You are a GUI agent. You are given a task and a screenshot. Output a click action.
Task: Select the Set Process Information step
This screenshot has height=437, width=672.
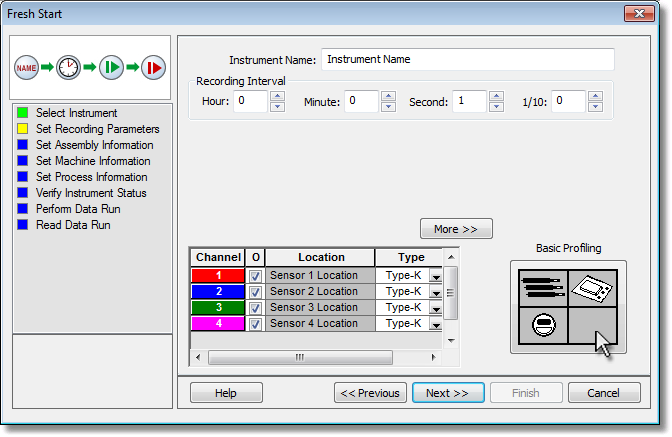(91, 177)
